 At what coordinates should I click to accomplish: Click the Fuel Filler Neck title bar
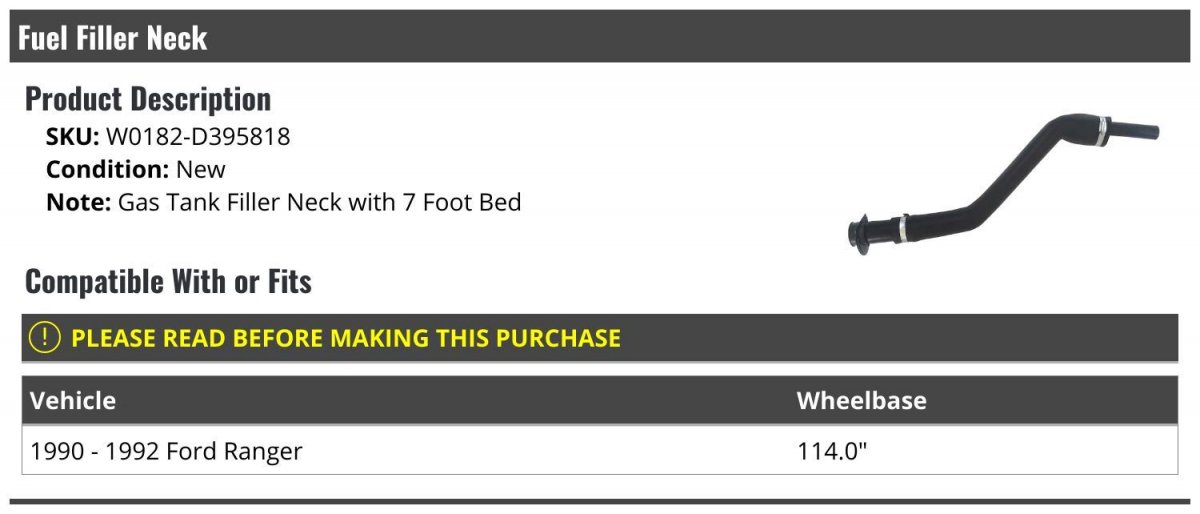pos(112,38)
